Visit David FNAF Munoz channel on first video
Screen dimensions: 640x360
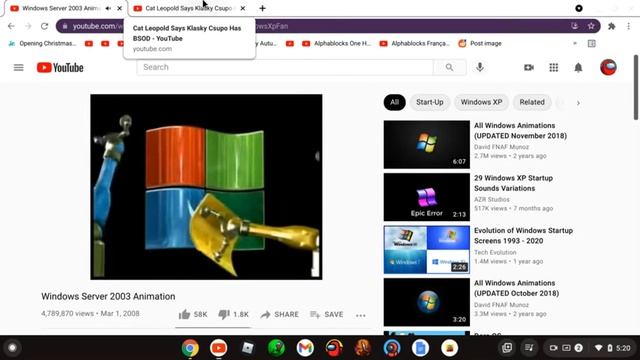pos(501,147)
